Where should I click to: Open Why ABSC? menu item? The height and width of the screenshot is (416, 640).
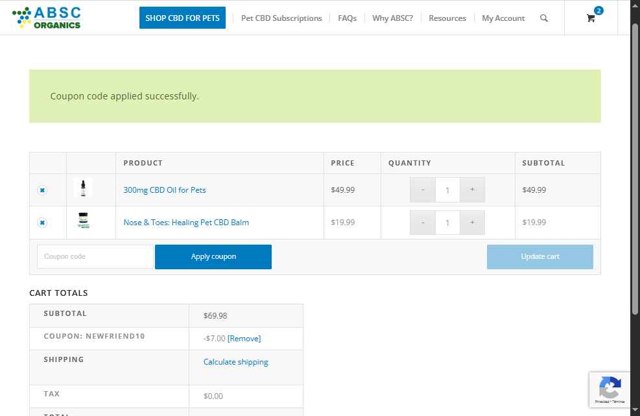(x=392, y=18)
